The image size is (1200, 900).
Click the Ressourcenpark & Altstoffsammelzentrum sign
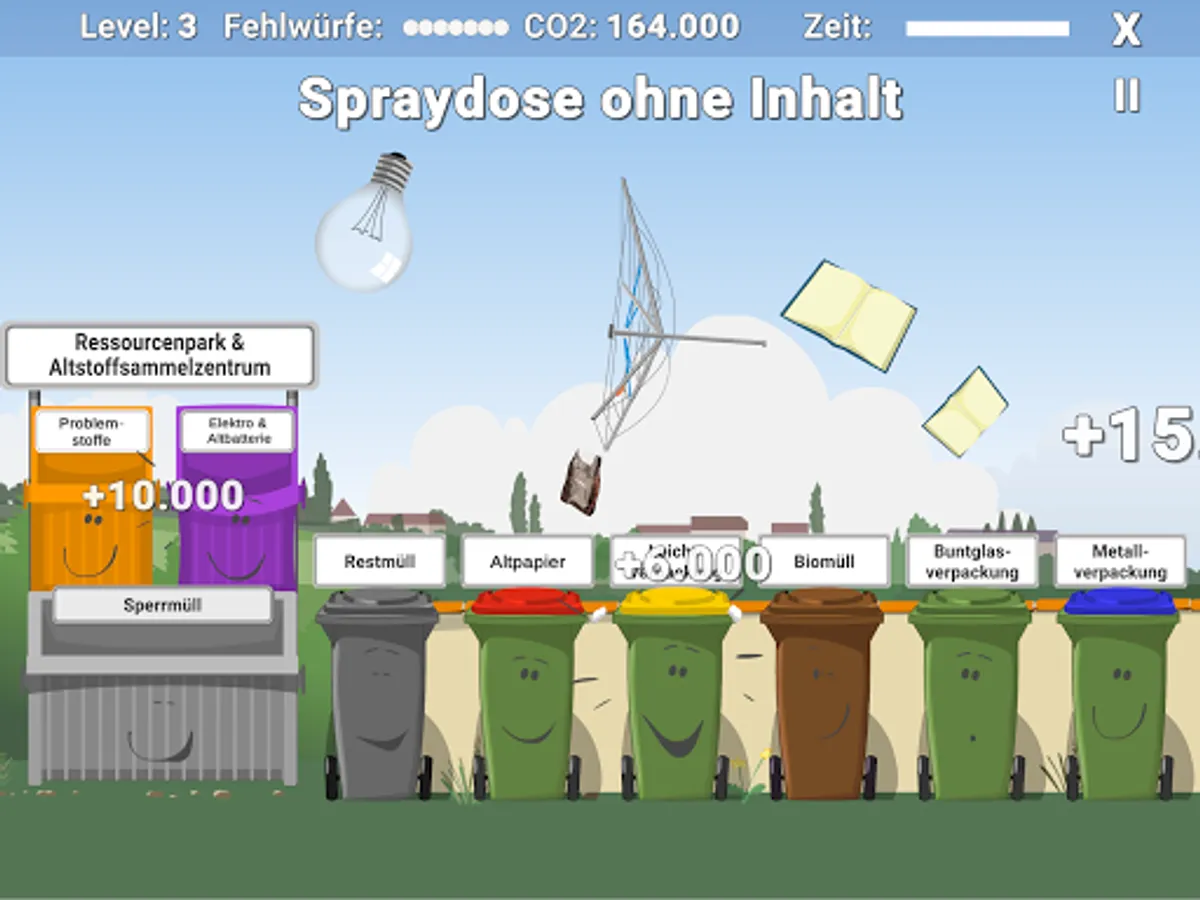click(160, 355)
